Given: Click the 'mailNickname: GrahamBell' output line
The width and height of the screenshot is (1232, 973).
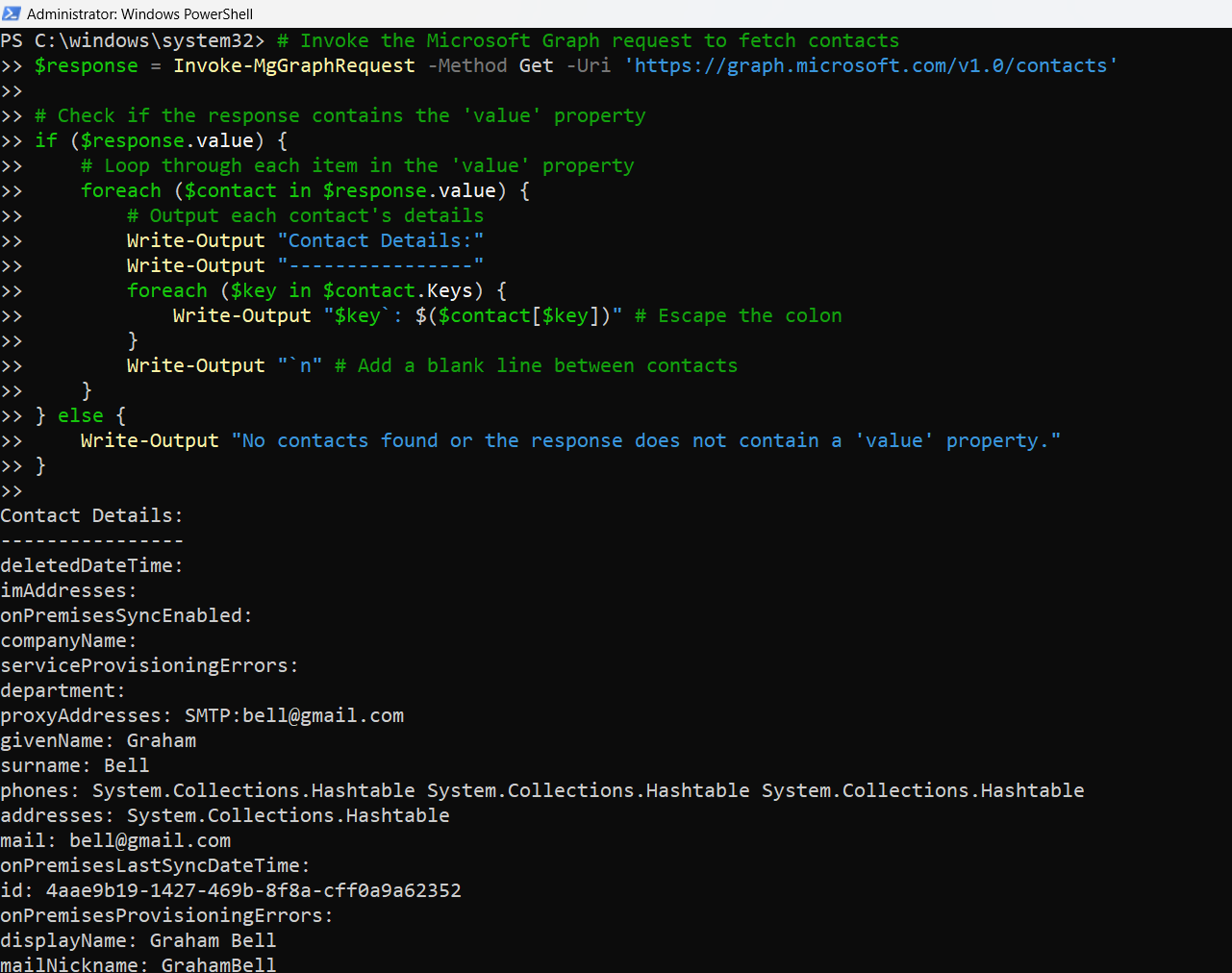Looking at the screenshot, I should pyautogui.click(x=138, y=963).
